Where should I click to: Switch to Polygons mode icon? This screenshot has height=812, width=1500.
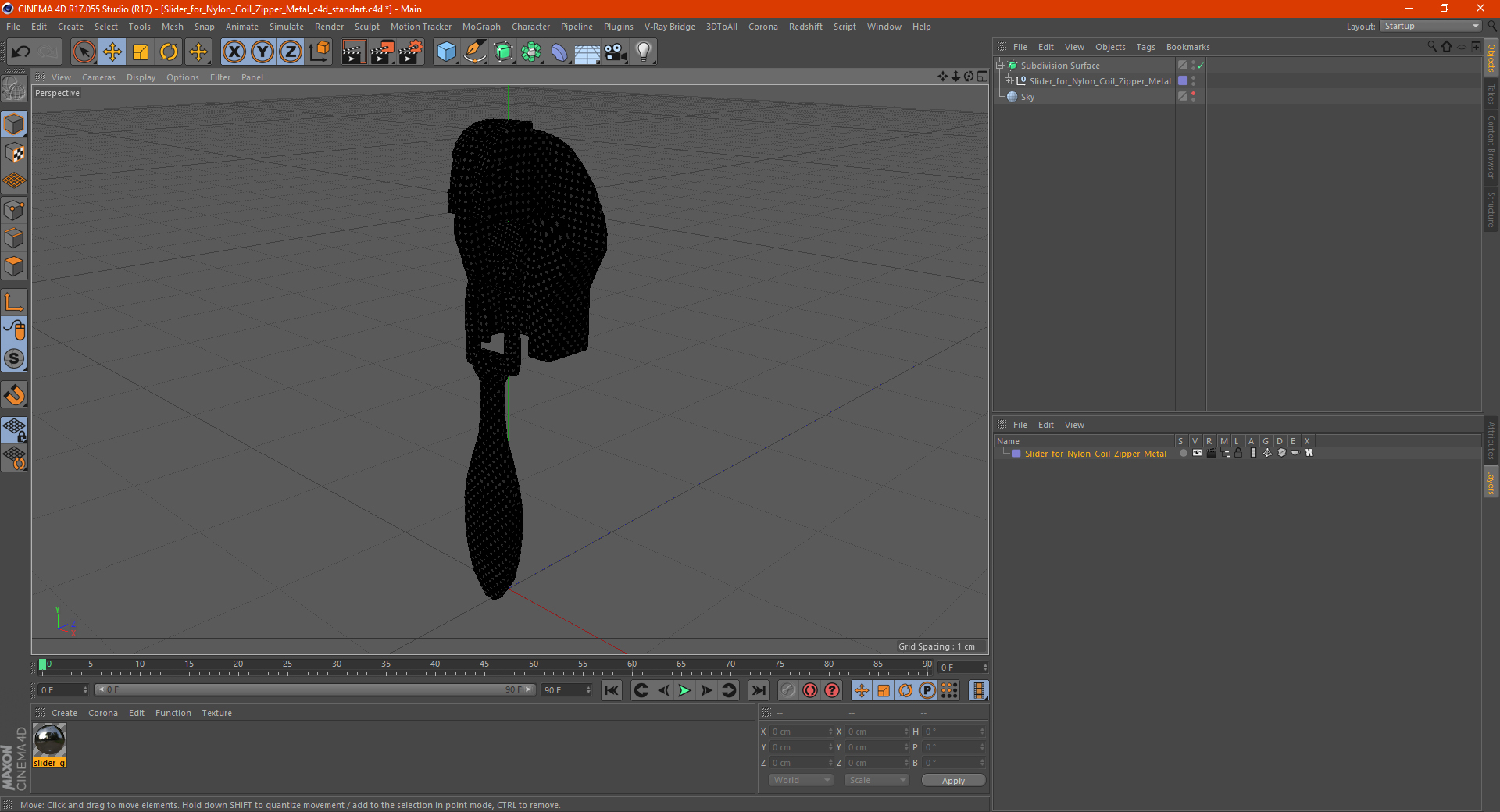pyautogui.click(x=15, y=266)
